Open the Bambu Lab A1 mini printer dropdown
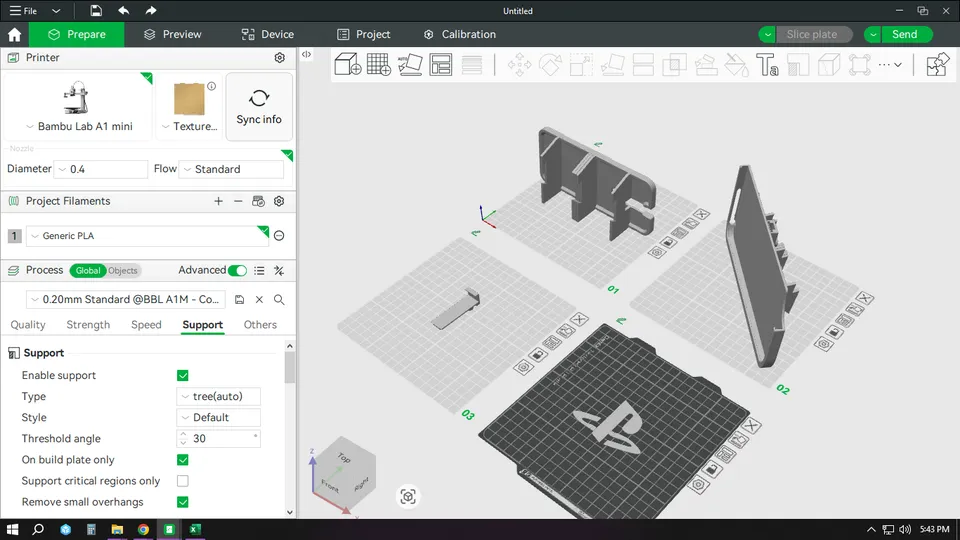The height and width of the screenshot is (540, 960). (79, 126)
